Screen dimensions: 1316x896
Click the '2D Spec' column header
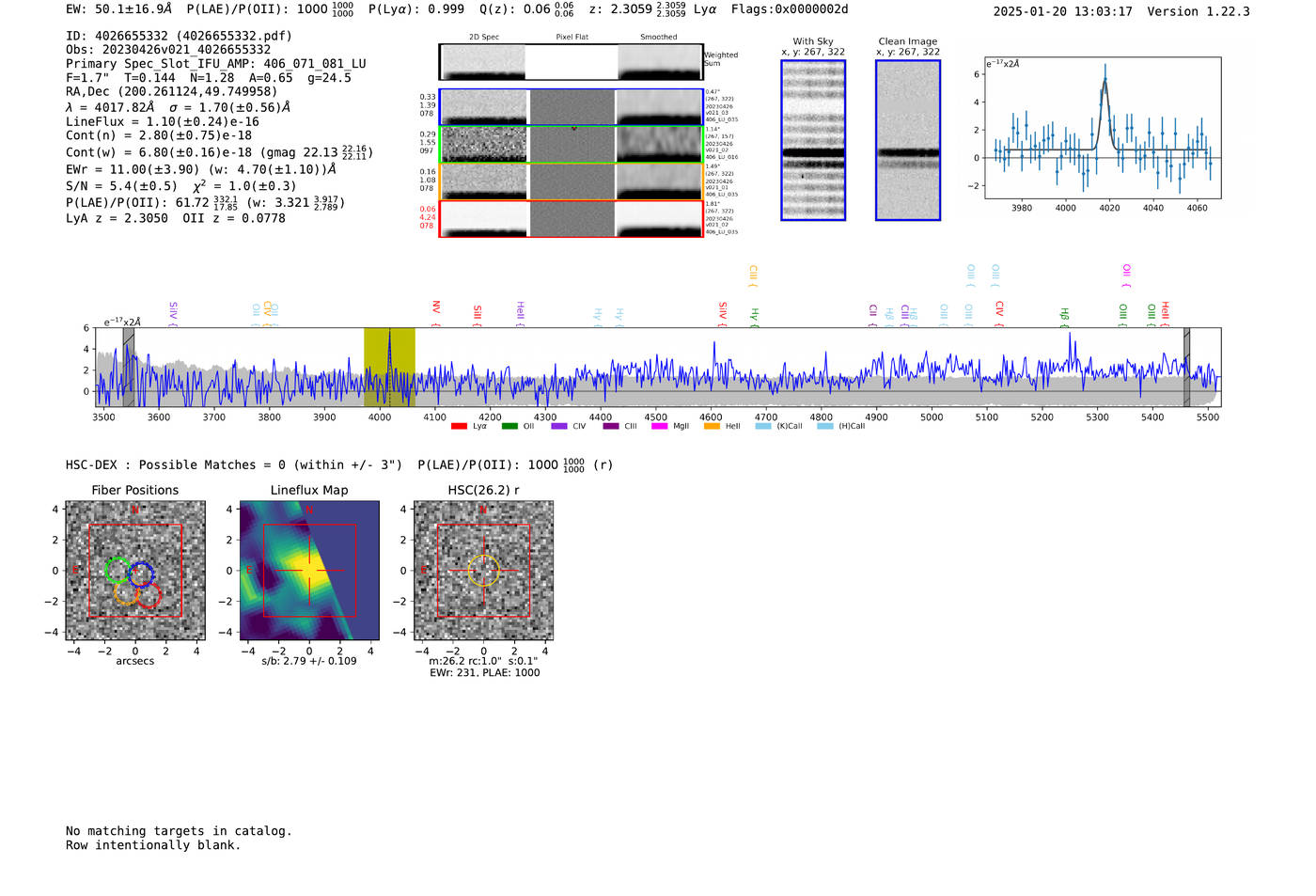click(x=484, y=38)
